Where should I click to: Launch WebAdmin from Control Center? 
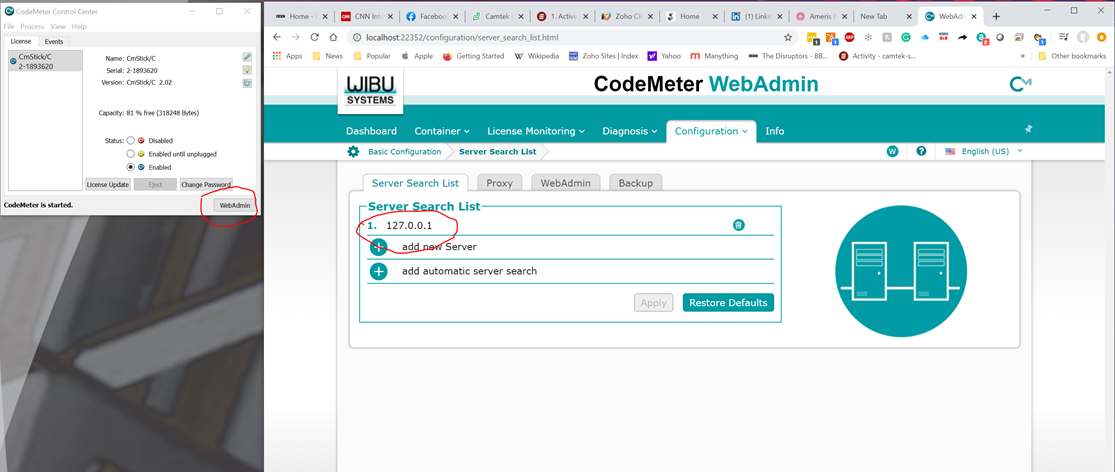pyautogui.click(x=235, y=205)
